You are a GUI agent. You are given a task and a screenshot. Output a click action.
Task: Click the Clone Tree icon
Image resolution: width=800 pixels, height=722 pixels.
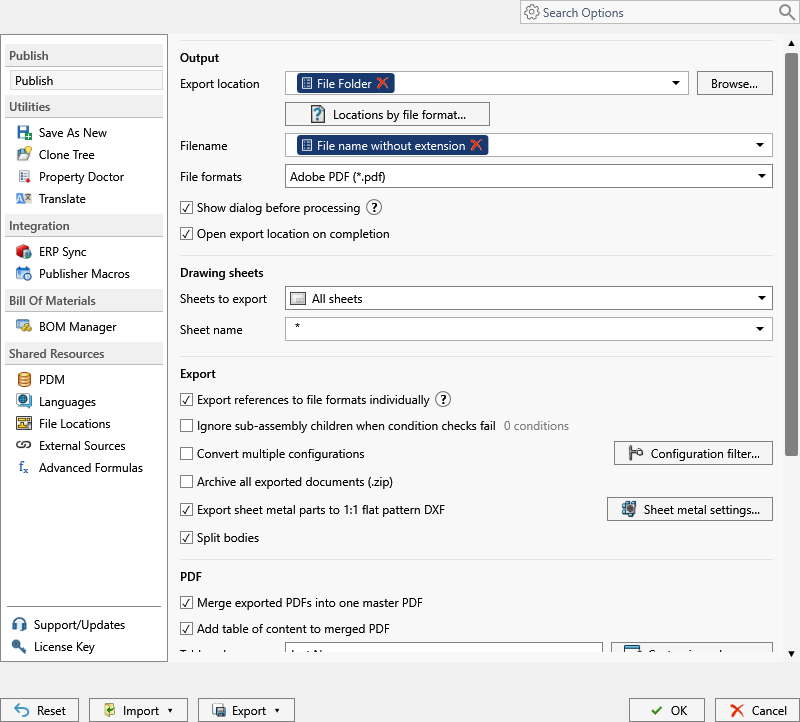coord(24,155)
